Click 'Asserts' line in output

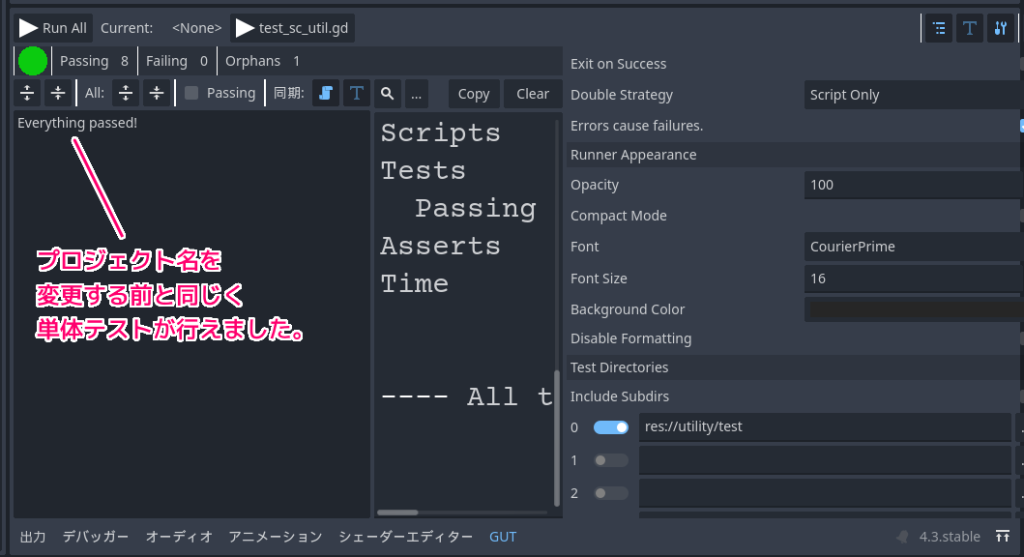click(x=441, y=246)
